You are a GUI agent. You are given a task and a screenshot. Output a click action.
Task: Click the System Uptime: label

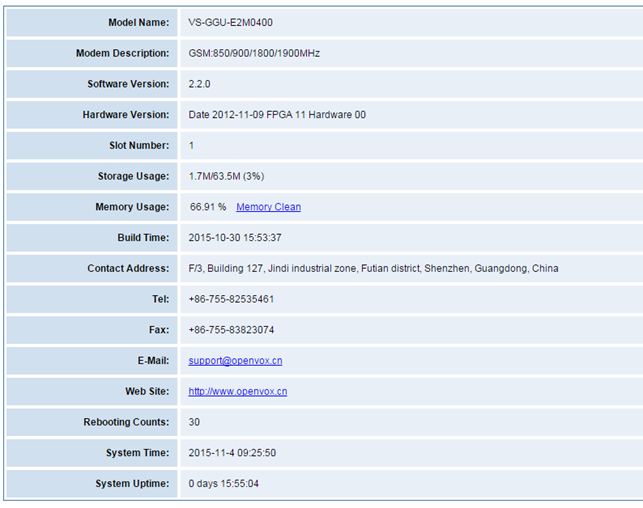[x=132, y=484]
